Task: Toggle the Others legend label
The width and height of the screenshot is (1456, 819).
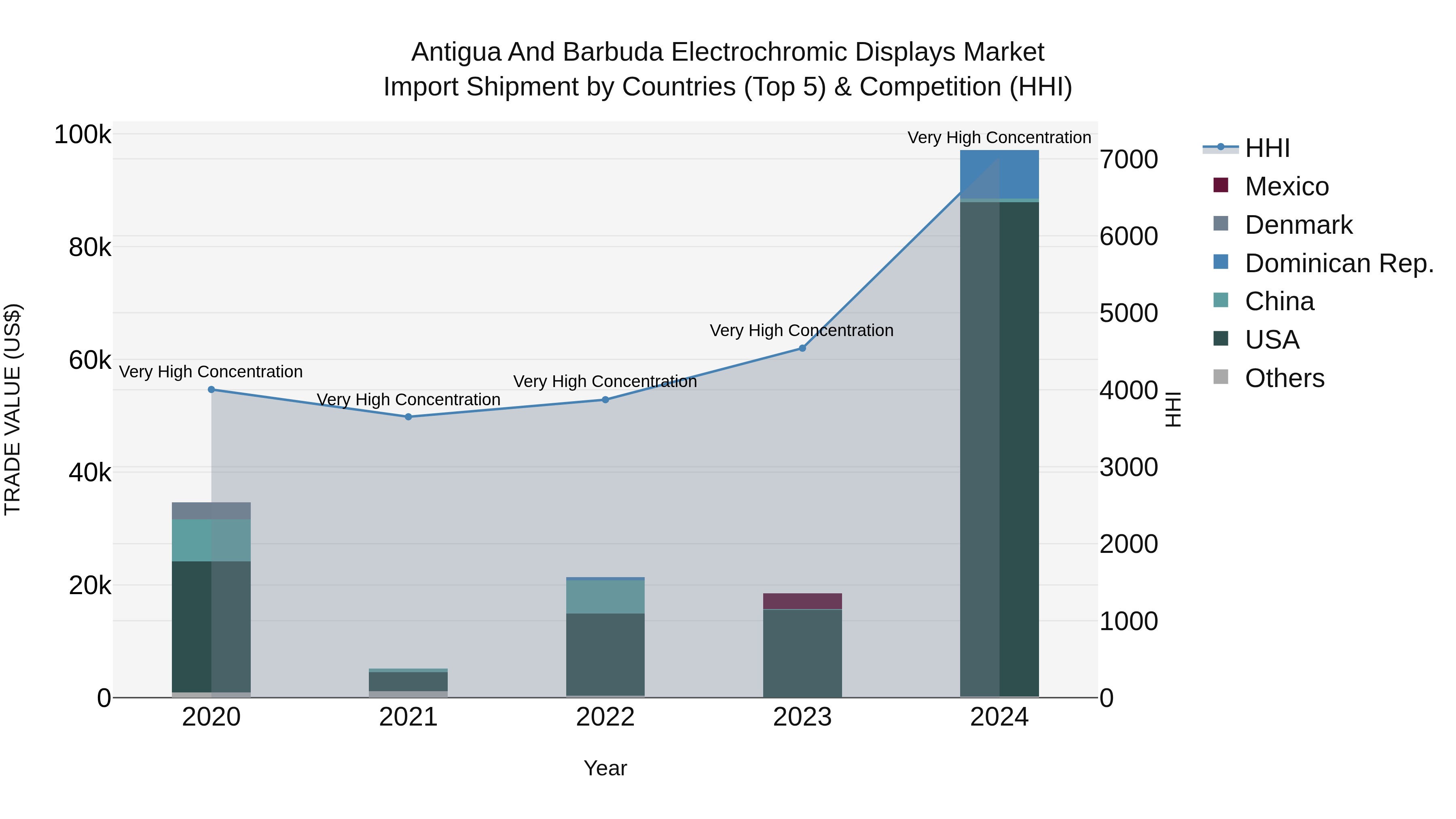Action: pyautogui.click(x=1285, y=378)
